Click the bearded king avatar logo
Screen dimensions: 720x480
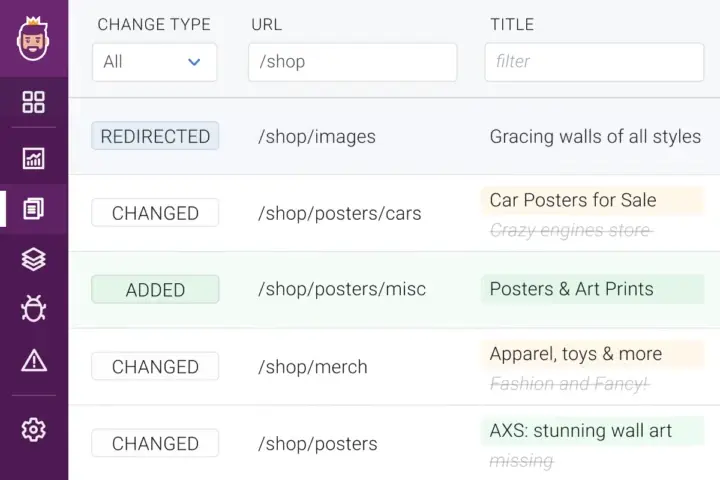click(x=34, y=36)
